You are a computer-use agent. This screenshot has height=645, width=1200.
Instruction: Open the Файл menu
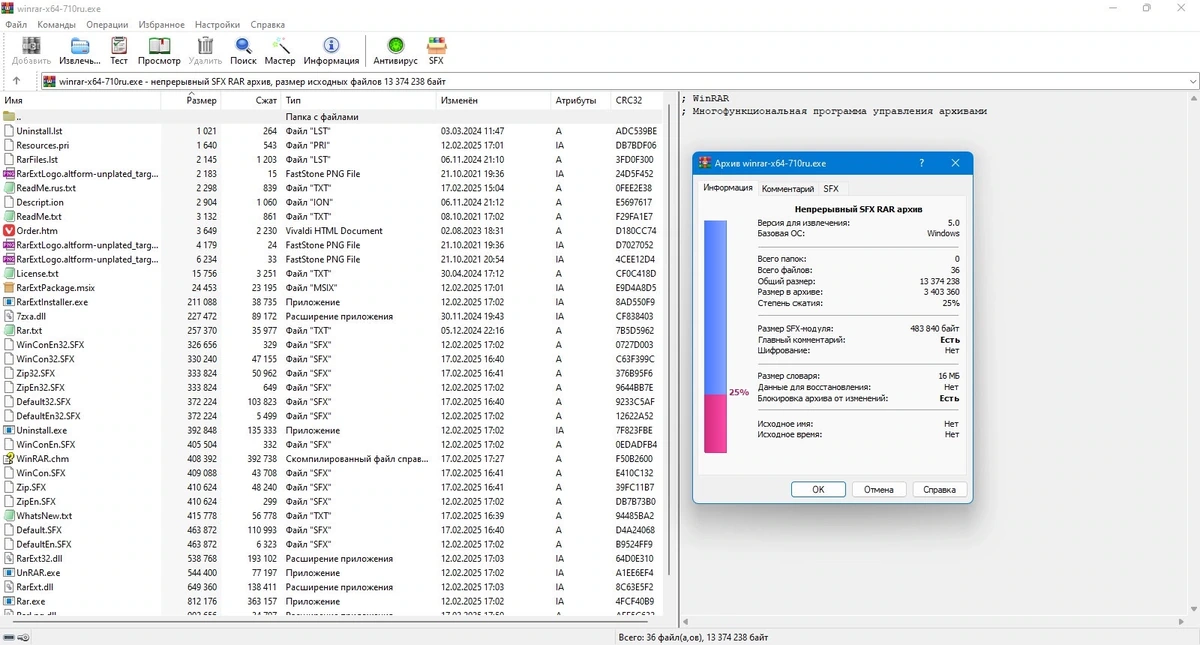point(16,24)
